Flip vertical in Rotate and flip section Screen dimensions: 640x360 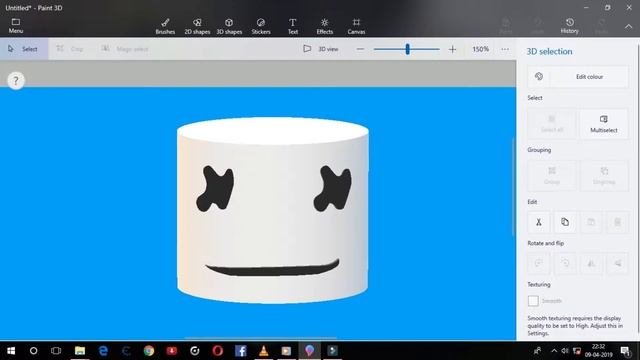[617, 263]
